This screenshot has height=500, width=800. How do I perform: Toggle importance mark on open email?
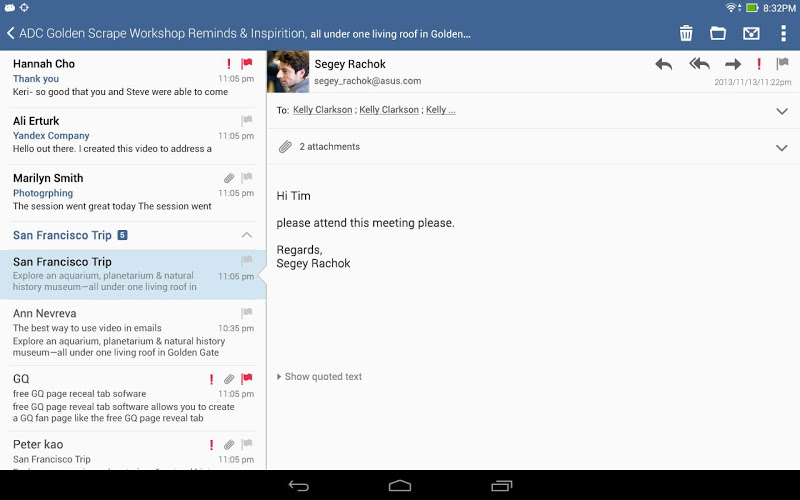(759, 64)
